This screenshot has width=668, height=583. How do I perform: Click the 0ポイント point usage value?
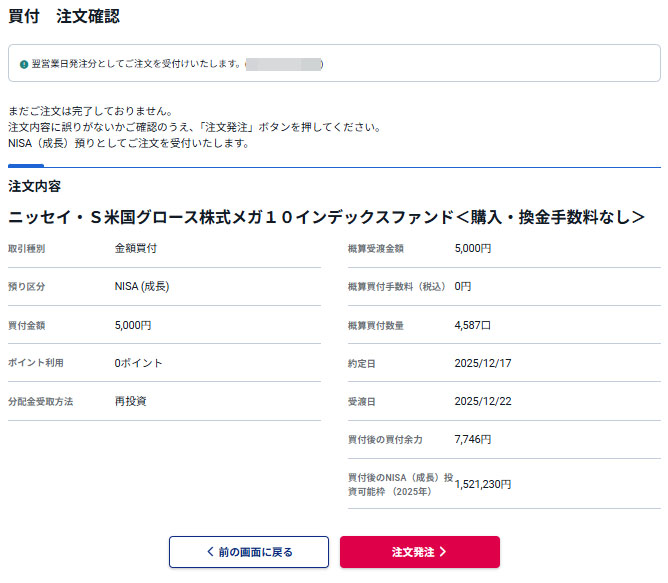click(138, 363)
